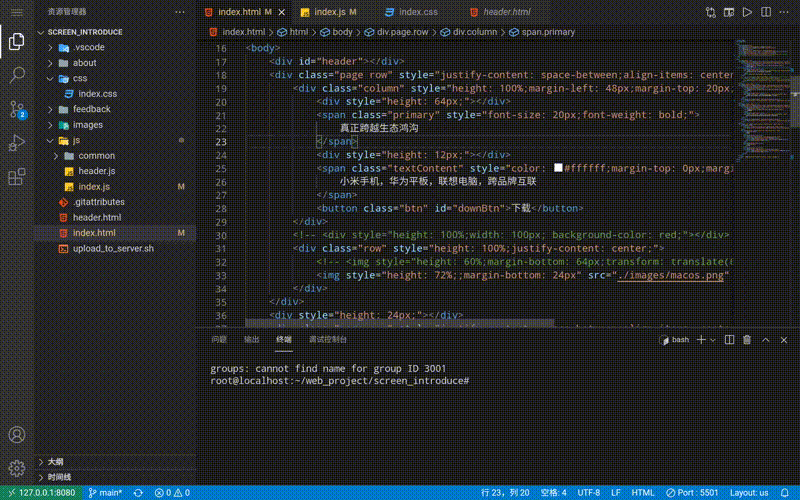Click the Manage gear icon
The width and height of the screenshot is (800, 500).
[17, 468]
